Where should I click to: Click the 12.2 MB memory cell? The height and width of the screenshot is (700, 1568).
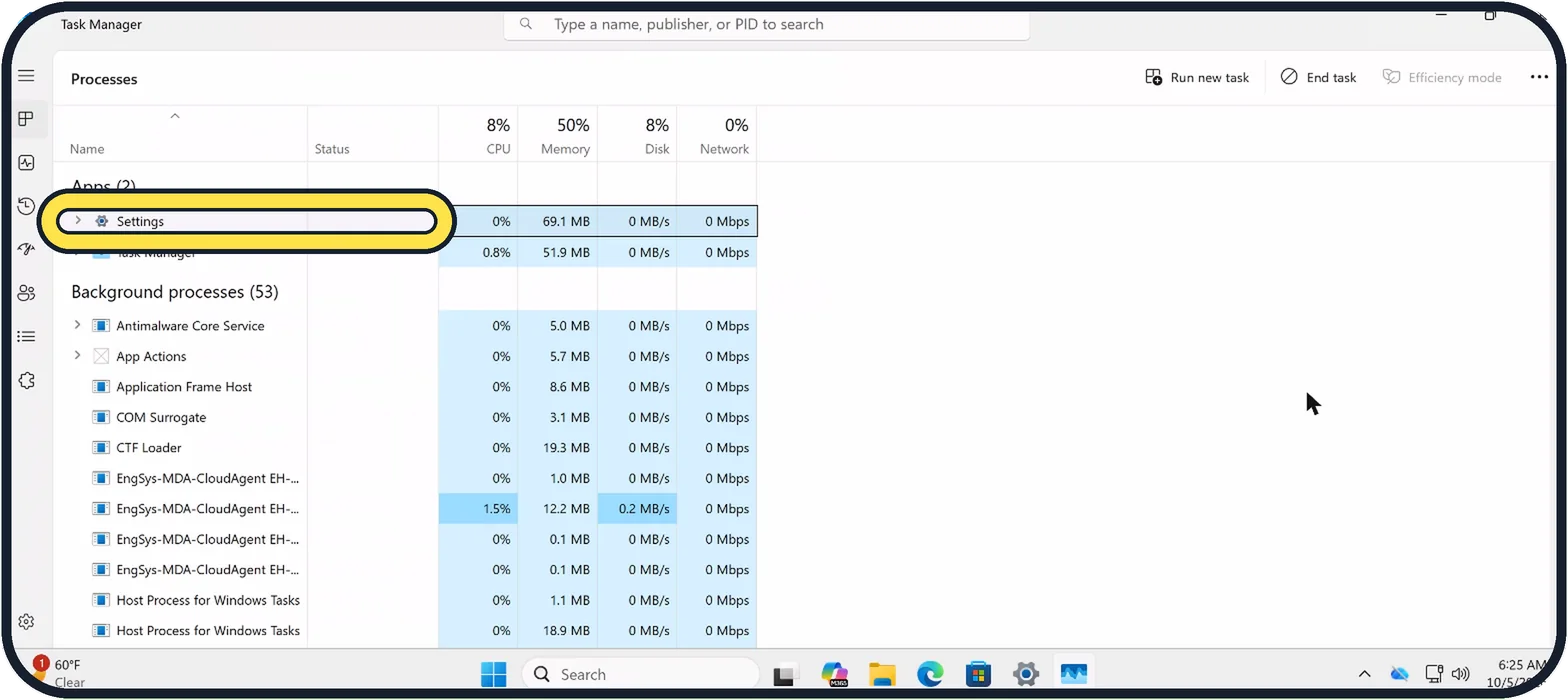coord(557,509)
